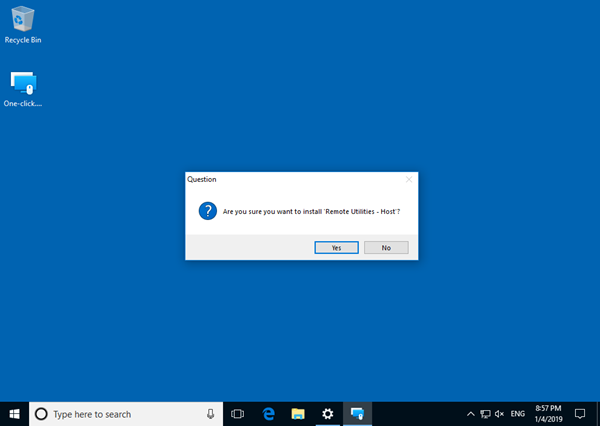This screenshot has height=426, width=600.
Task: Click the Show desktop sliver on the taskbar
Action: click(598, 414)
